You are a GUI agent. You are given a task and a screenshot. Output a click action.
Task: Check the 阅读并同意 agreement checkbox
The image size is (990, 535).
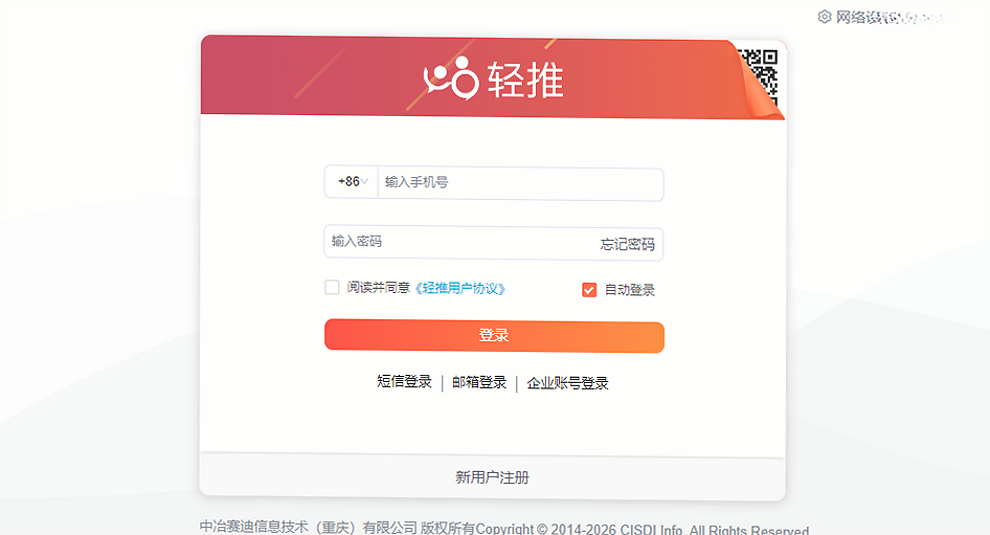332,287
